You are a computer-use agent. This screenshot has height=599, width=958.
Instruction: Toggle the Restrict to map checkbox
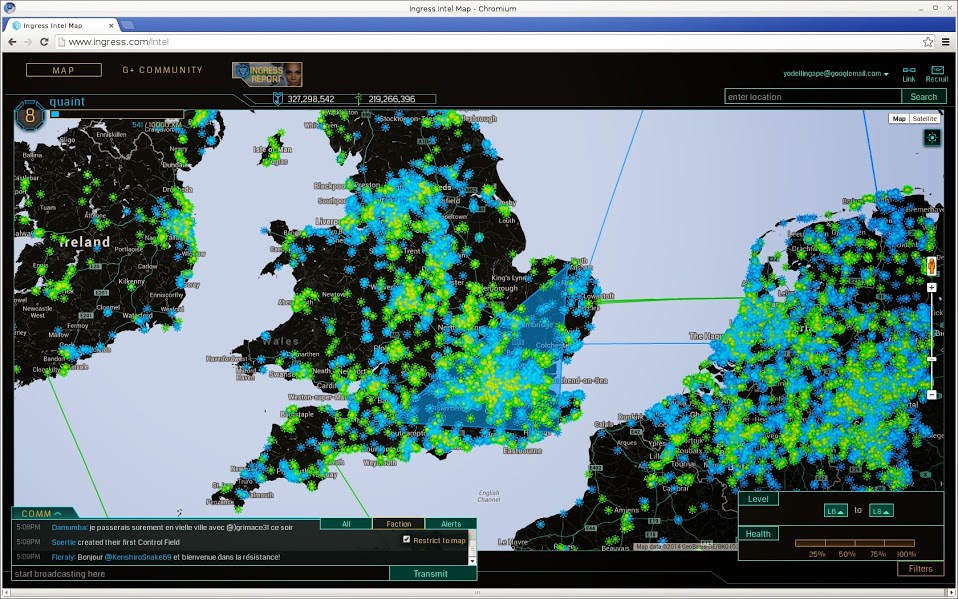click(x=406, y=540)
